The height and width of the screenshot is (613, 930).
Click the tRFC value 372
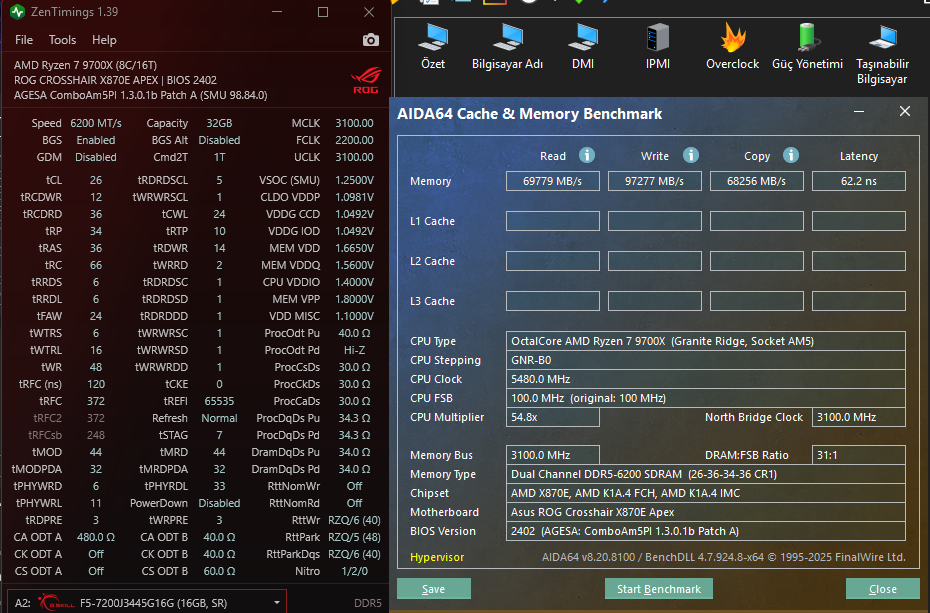point(95,401)
